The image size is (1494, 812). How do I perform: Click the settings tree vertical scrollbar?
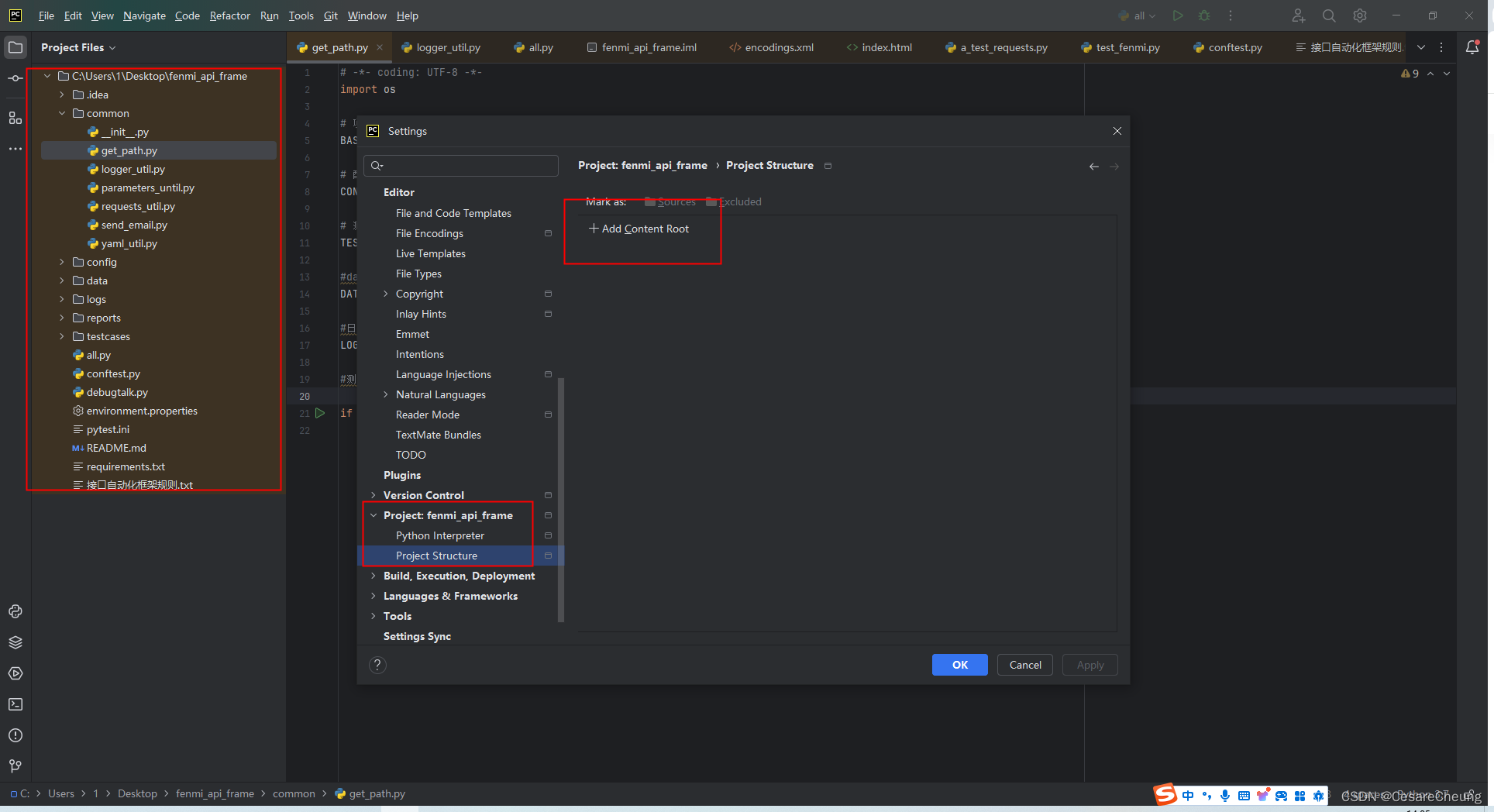[x=561, y=500]
